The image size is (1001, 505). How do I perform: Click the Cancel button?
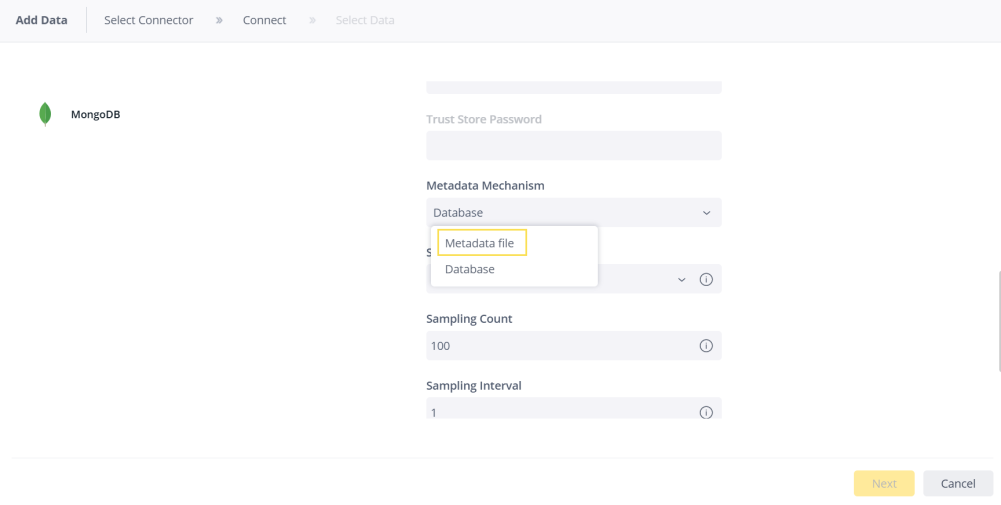tap(958, 483)
